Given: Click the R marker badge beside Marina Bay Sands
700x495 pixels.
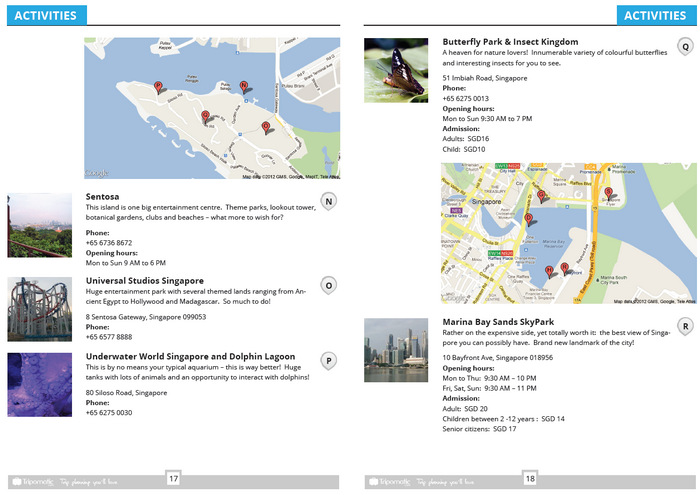Looking at the screenshot, I should click(x=685, y=327).
